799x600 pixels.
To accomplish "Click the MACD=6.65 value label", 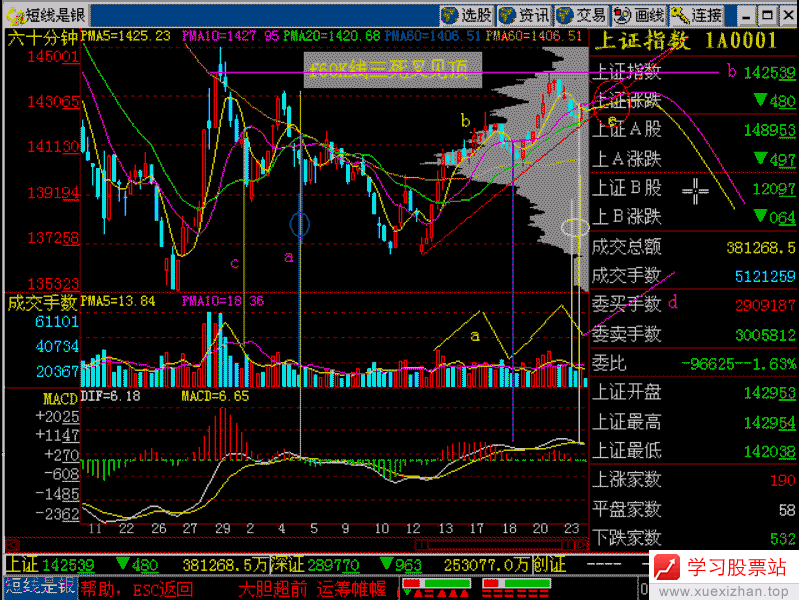I will pos(215,396).
